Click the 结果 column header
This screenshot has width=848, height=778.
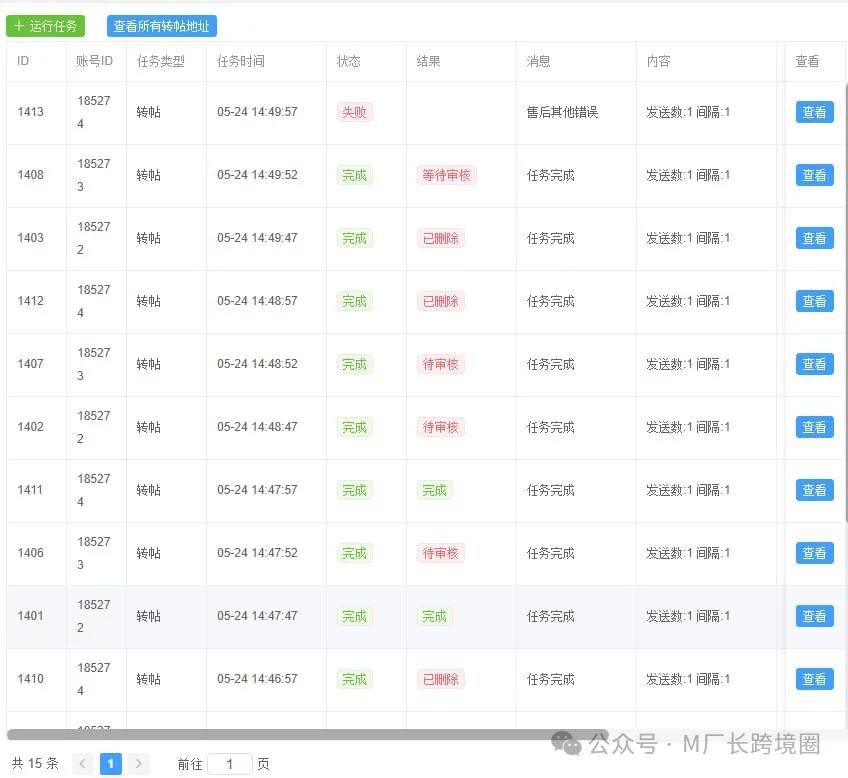pos(429,61)
